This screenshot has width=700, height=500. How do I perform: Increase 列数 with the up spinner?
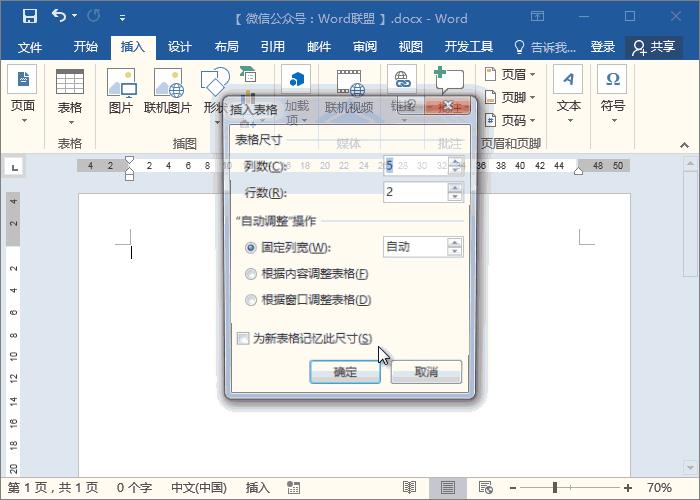[455, 161]
